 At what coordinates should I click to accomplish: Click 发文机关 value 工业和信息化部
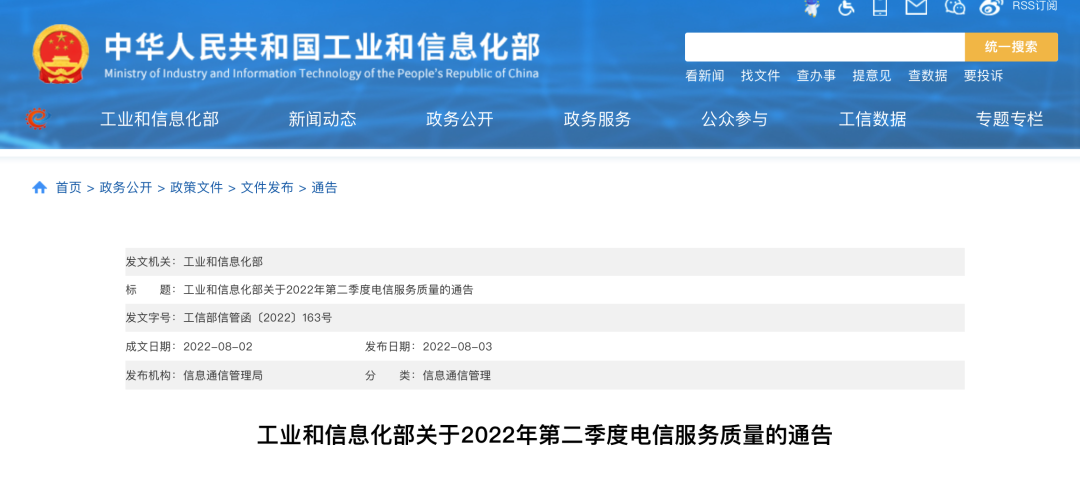pyautogui.click(x=223, y=262)
